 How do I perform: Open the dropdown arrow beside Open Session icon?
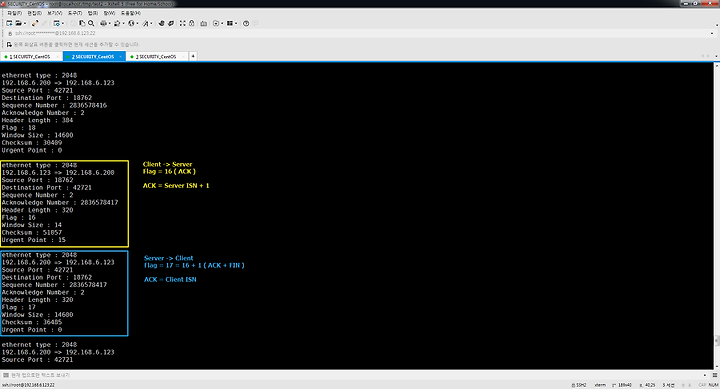click(x=25, y=23)
